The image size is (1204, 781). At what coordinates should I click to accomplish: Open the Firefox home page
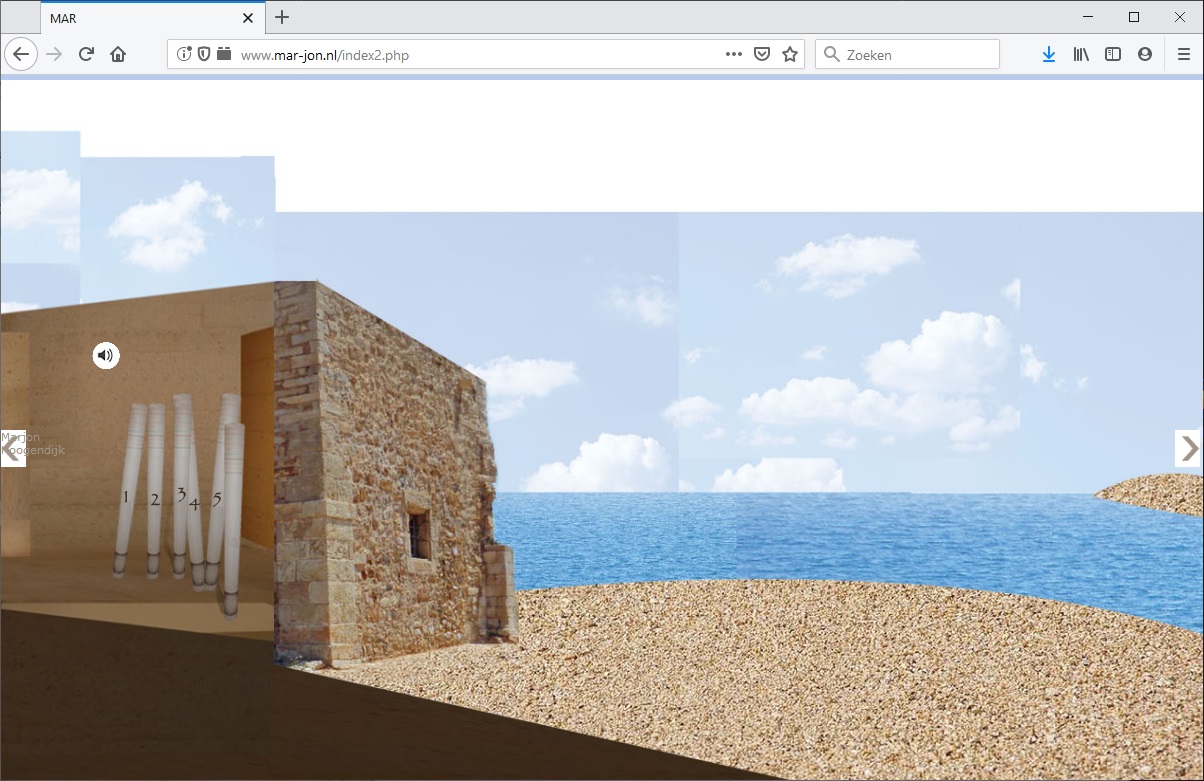pos(118,55)
